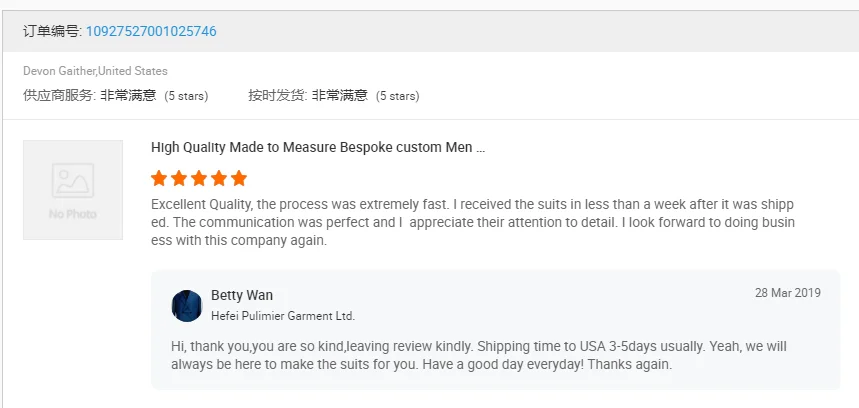Image resolution: width=859 pixels, height=408 pixels.
Task: Click the 28 Mar 2019 reply date
Action: (787, 293)
